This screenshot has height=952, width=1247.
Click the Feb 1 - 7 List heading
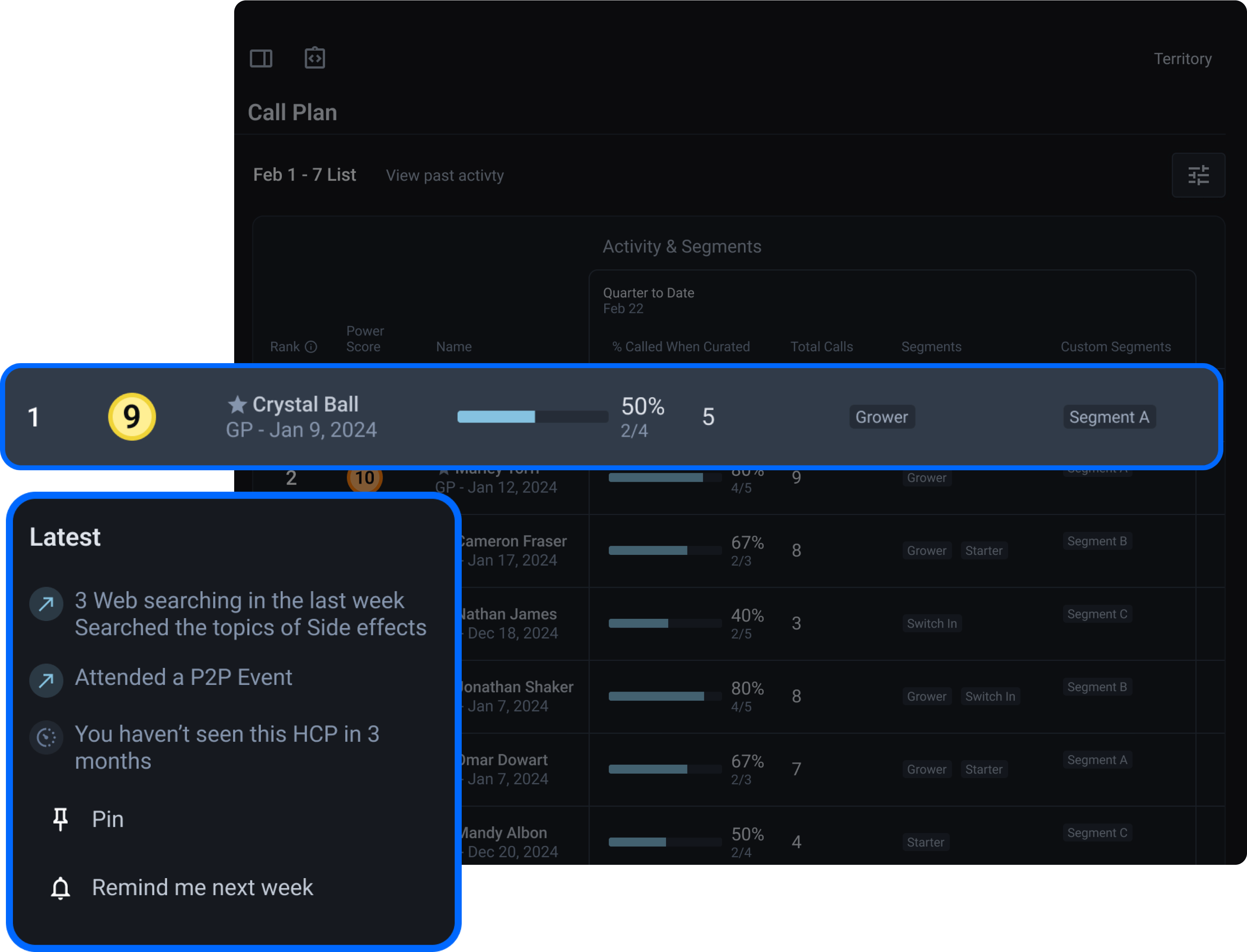click(x=304, y=174)
